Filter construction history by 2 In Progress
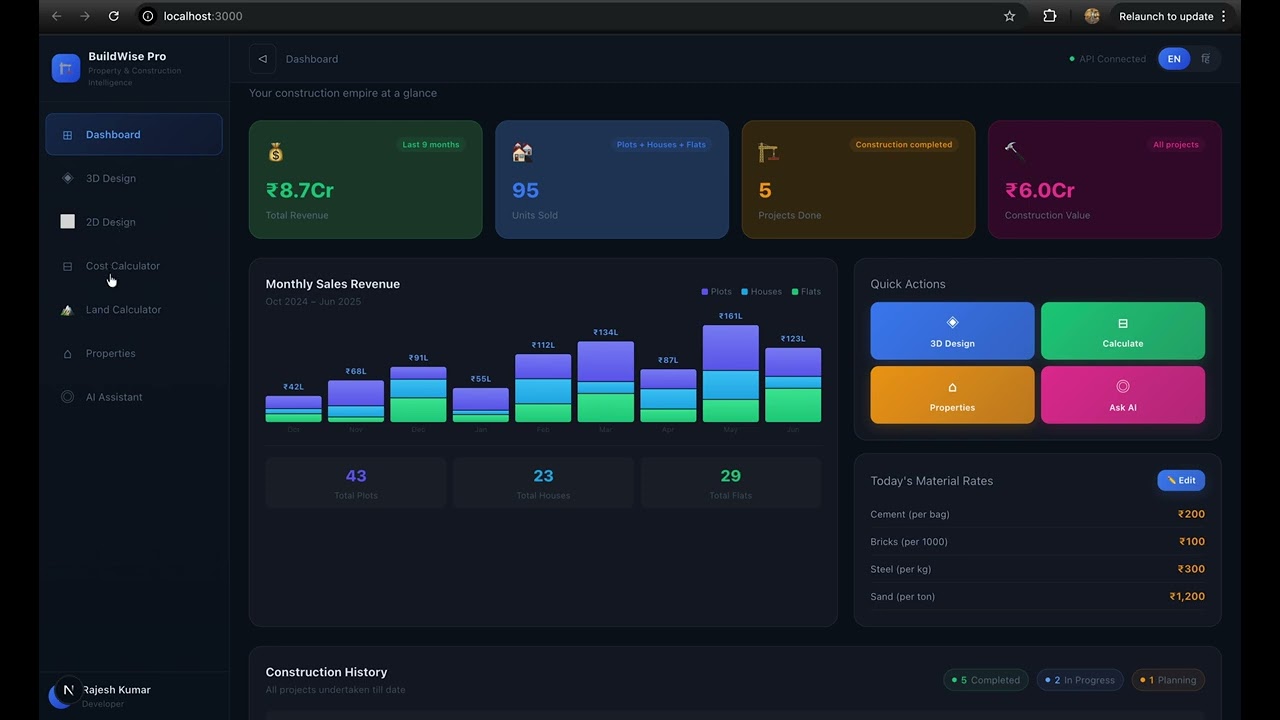 pyautogui.click(x=1080, y=680)
